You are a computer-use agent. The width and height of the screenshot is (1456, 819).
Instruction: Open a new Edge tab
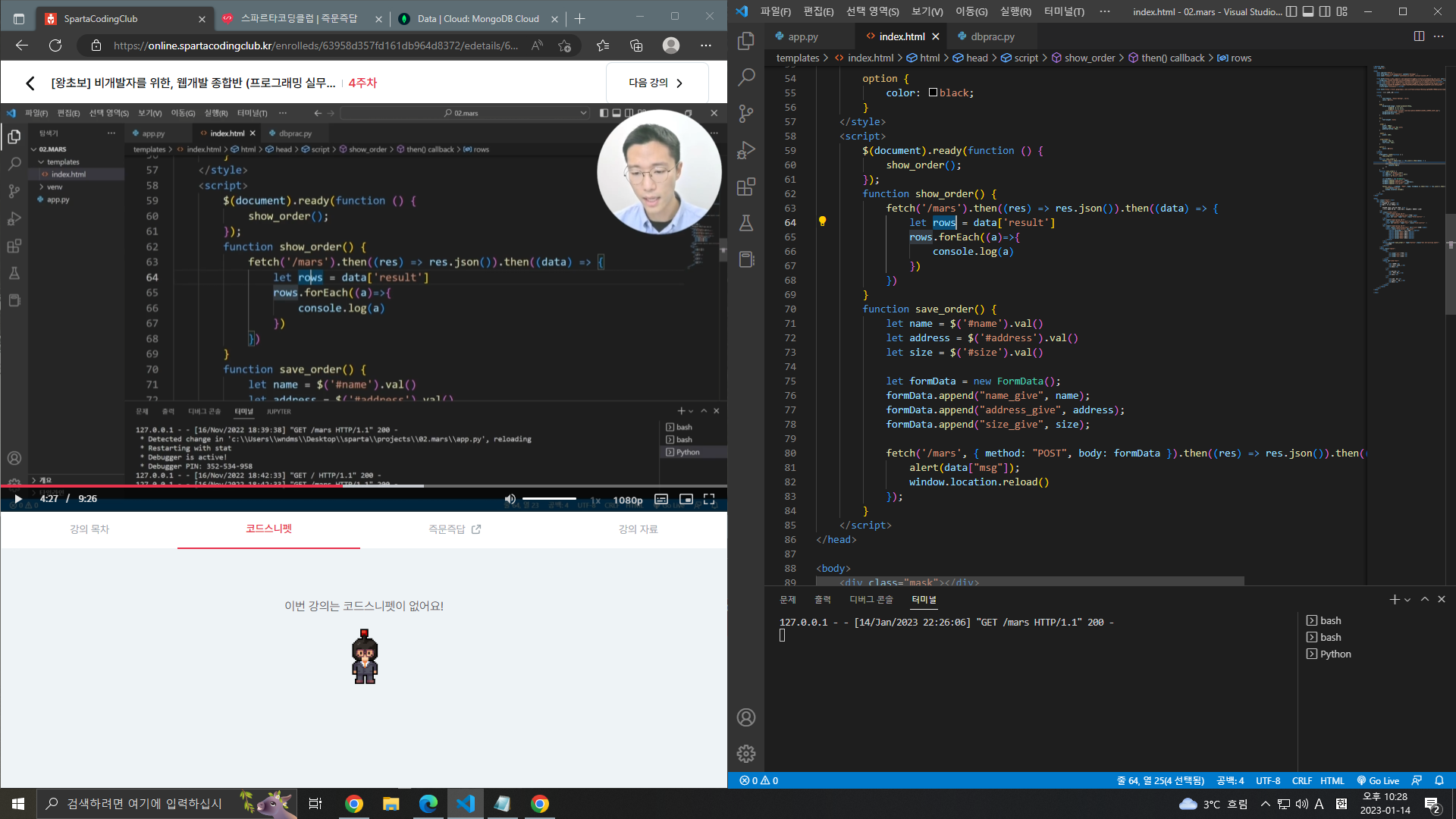click(x=580, y=18)
